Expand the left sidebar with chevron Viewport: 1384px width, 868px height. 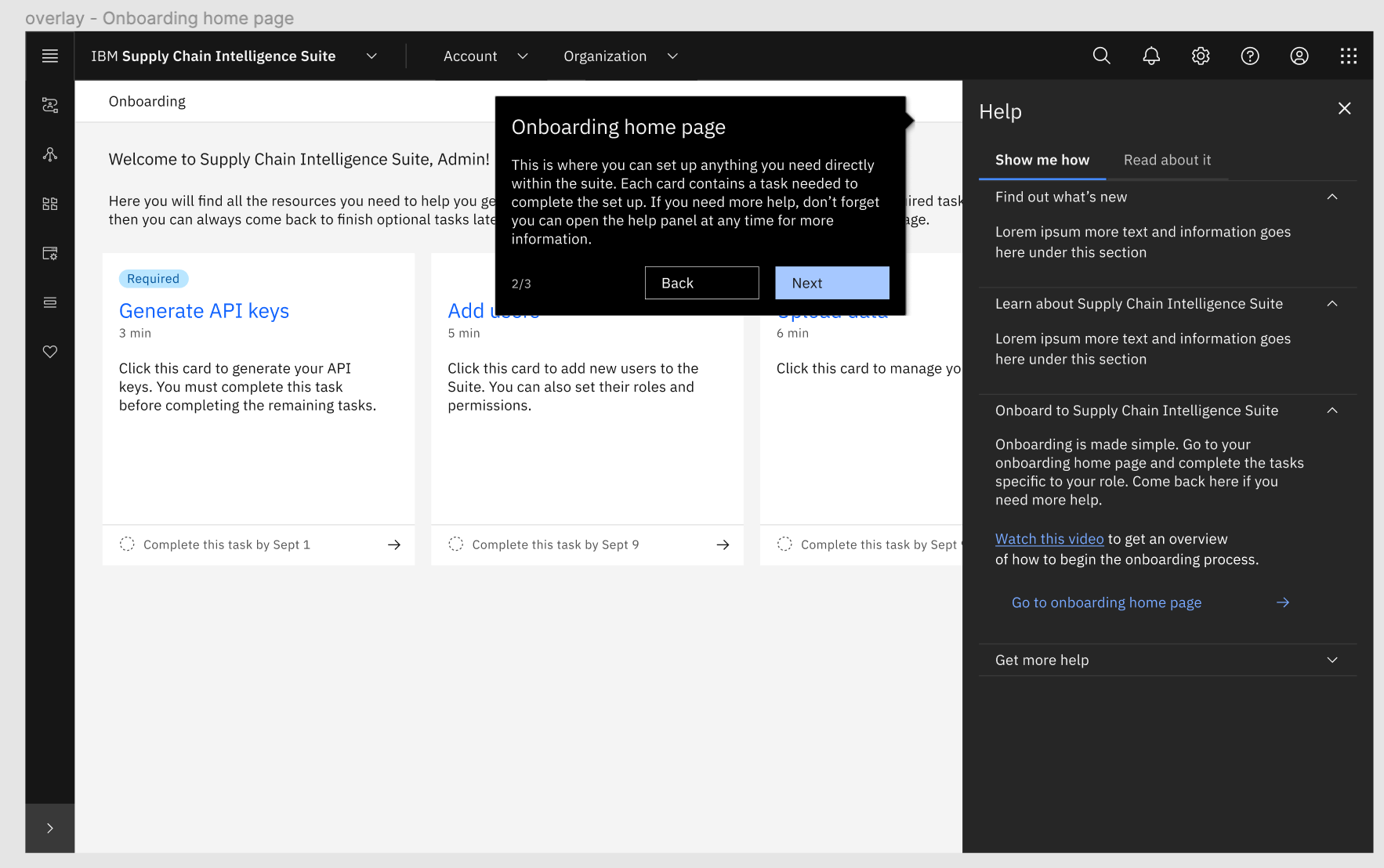tap(50, 828)
